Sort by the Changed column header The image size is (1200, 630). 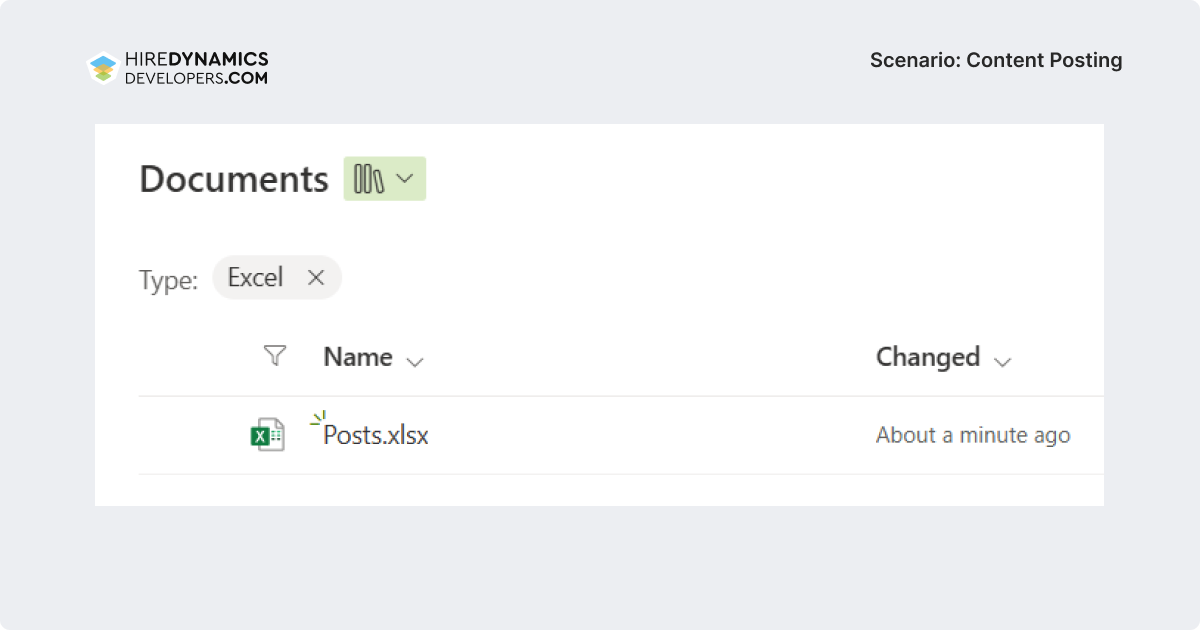coord(928,357)
